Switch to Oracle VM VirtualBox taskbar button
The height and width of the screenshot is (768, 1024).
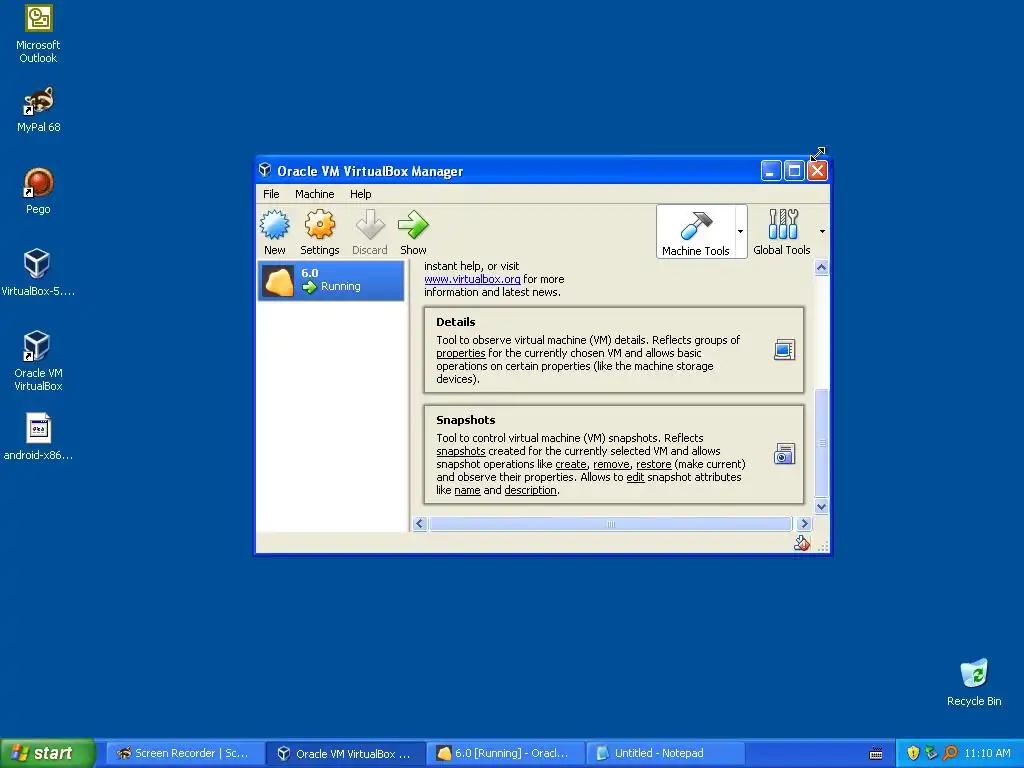tap(345, 753)
